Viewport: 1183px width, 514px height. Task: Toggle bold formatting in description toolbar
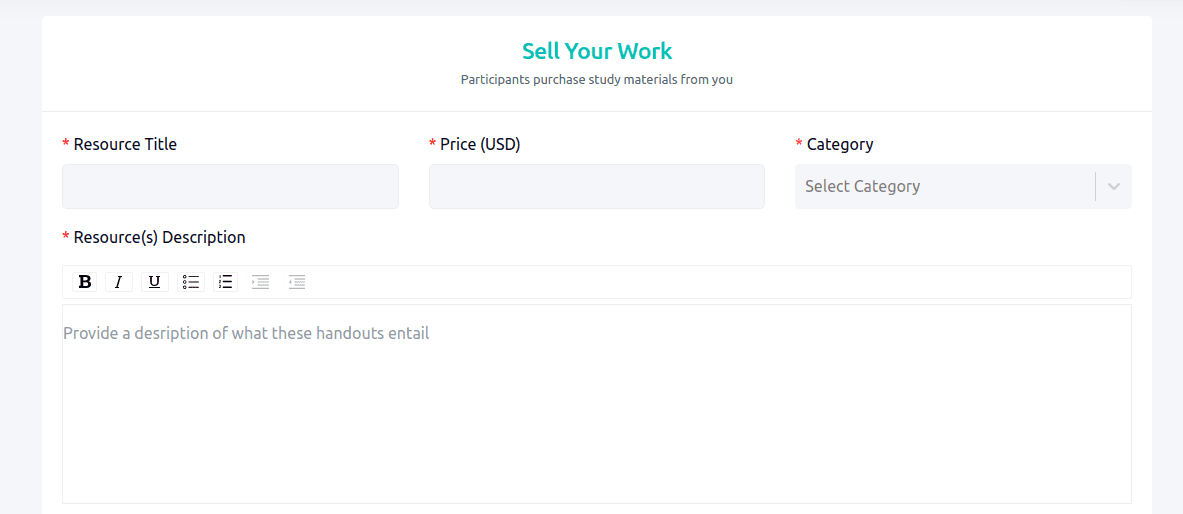84,282
